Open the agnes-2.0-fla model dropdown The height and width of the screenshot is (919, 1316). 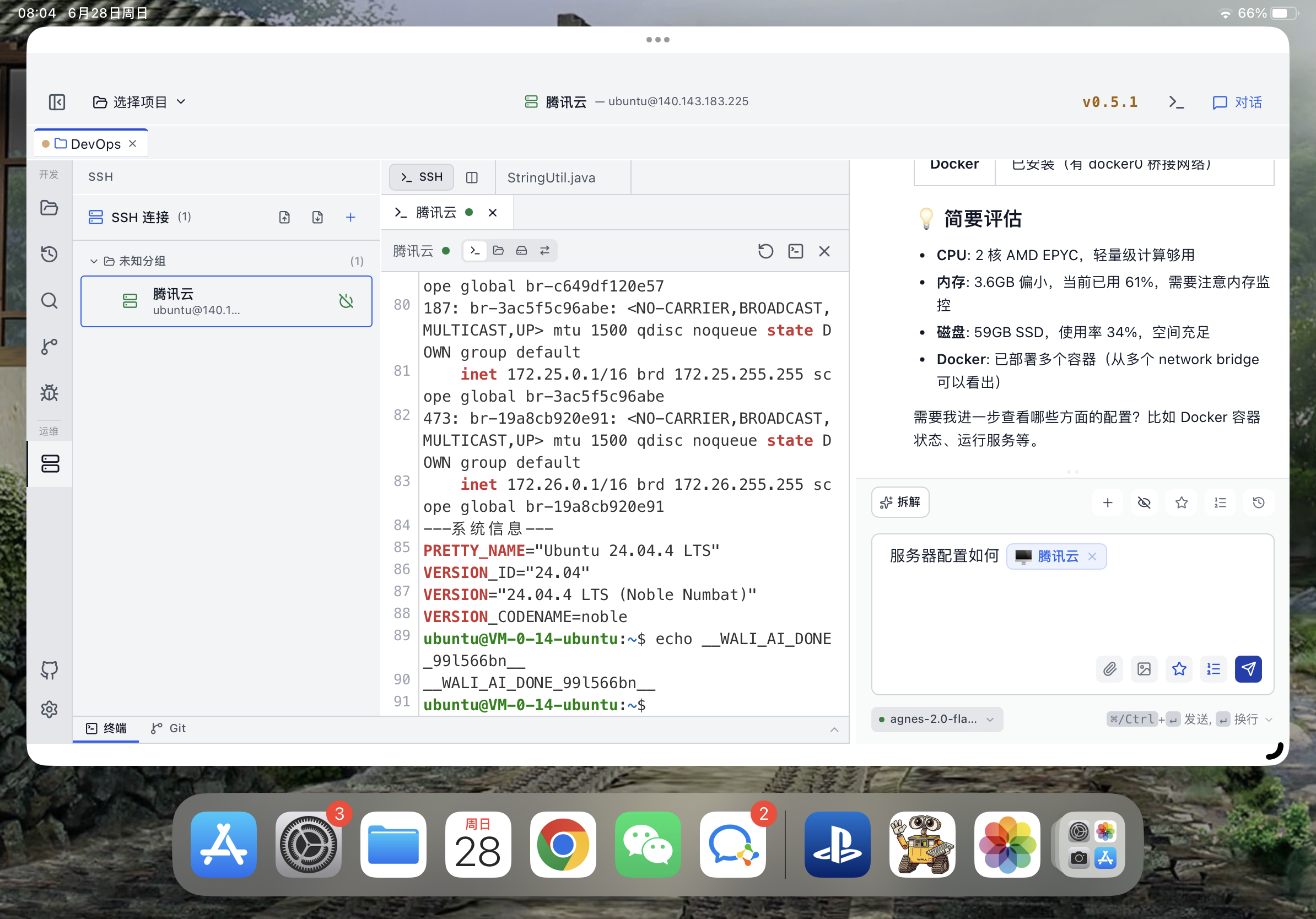936,719
